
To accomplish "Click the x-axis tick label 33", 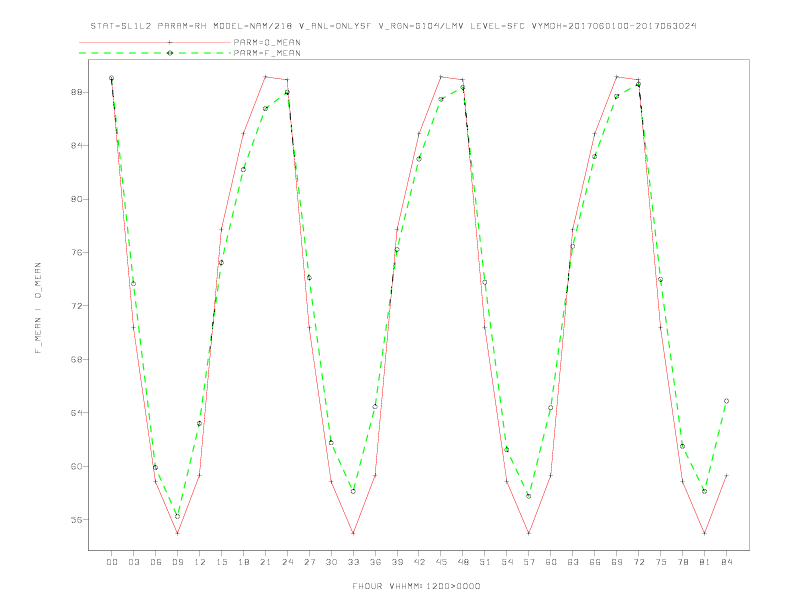I will click(x=354, y=562).
